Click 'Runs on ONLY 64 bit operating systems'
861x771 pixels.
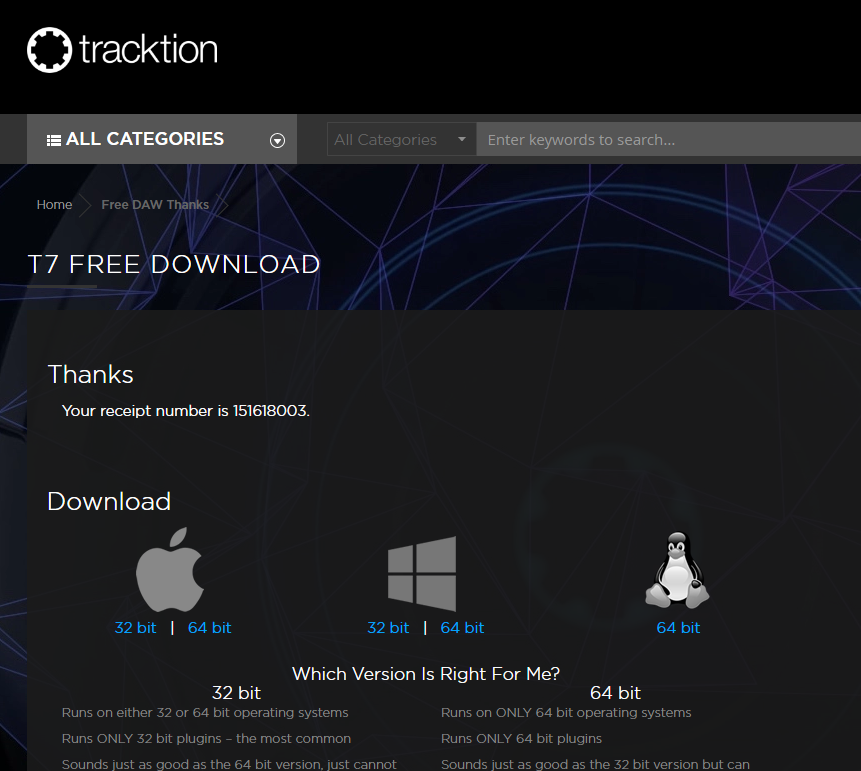[x=566, y=713]
